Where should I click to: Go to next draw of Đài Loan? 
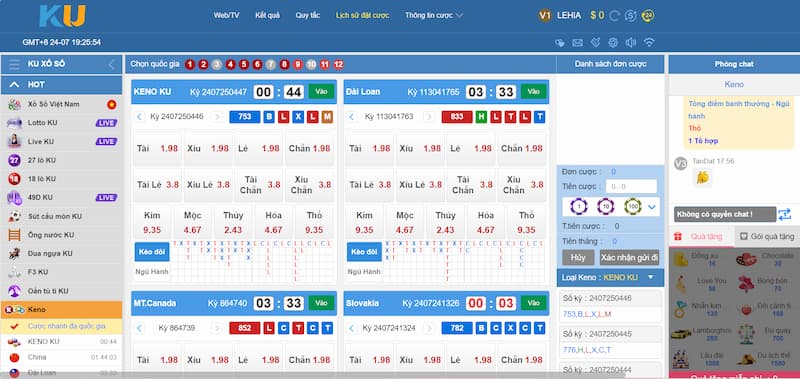(429, 117)
